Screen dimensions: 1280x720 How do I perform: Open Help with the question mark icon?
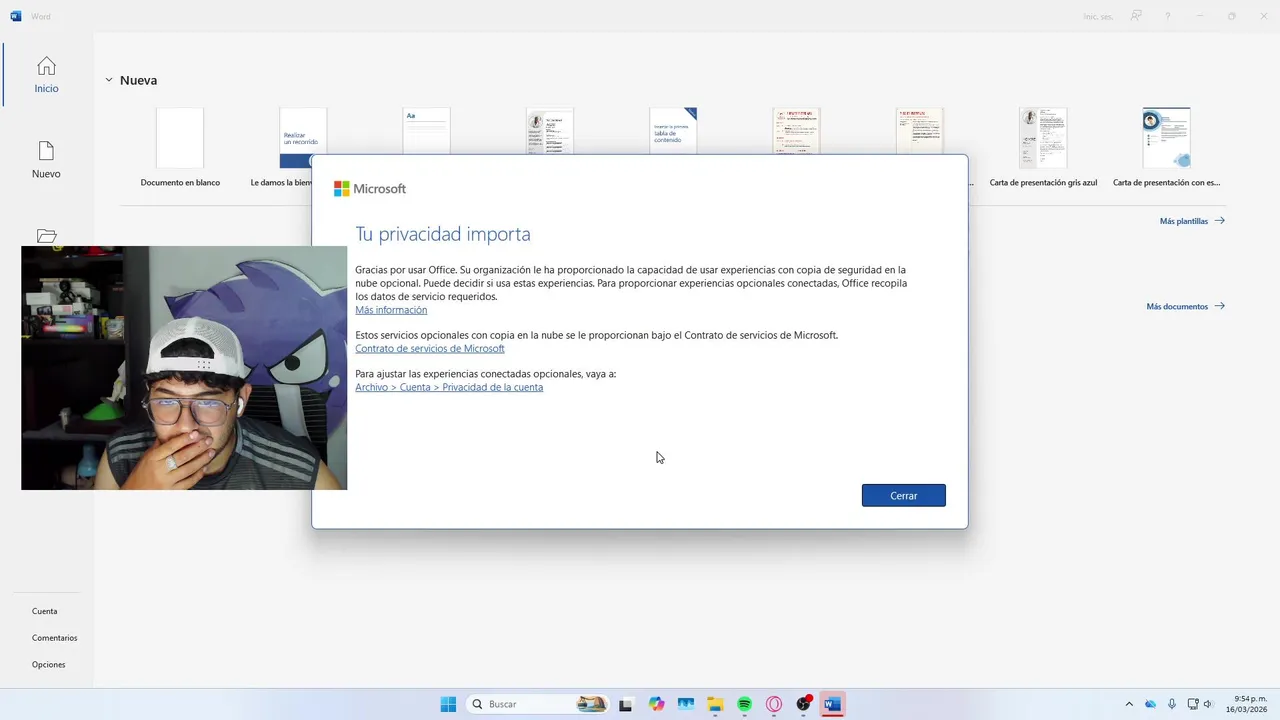tap(1167, 16)
